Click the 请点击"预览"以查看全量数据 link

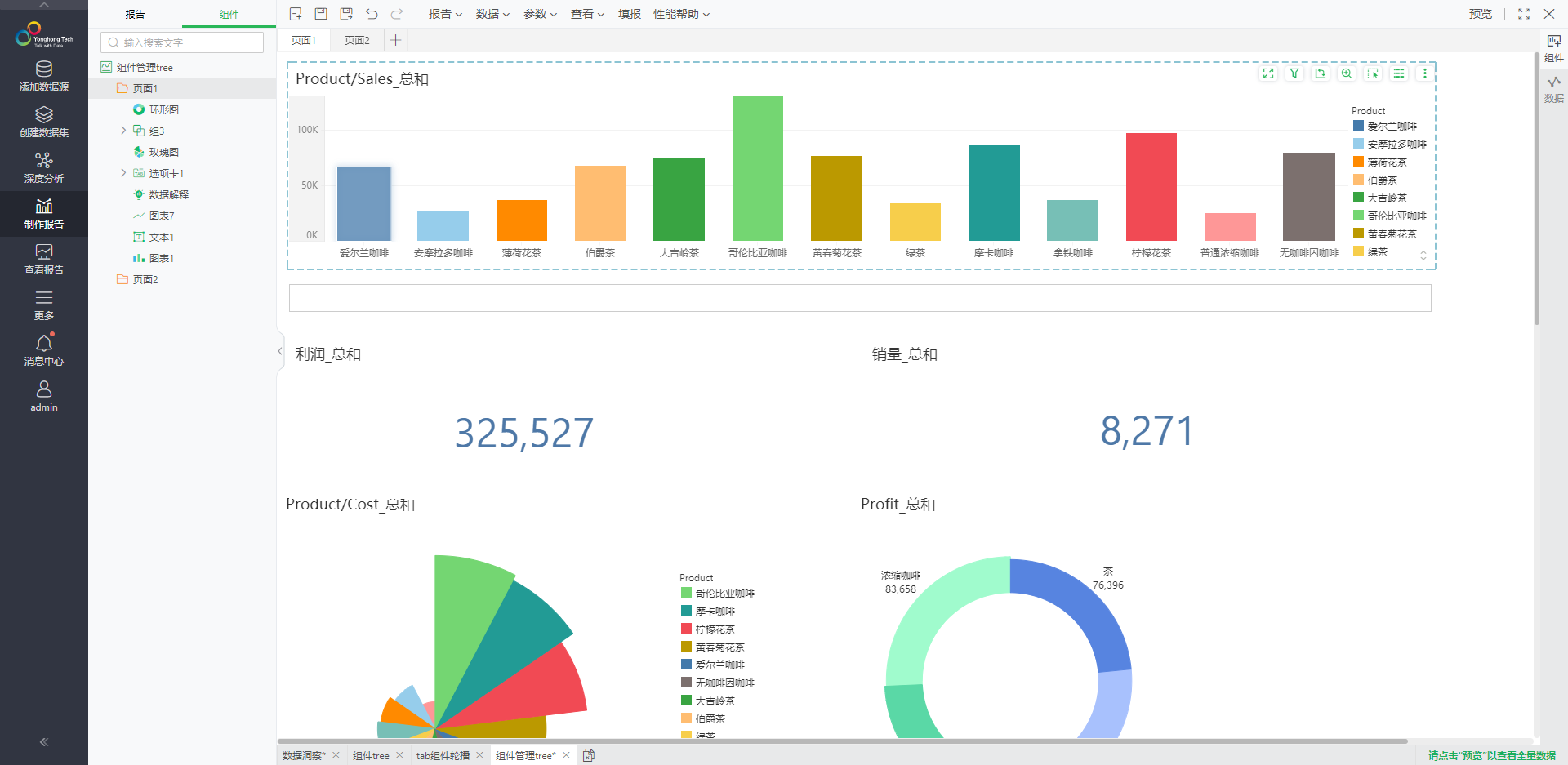coord(1491,755)
